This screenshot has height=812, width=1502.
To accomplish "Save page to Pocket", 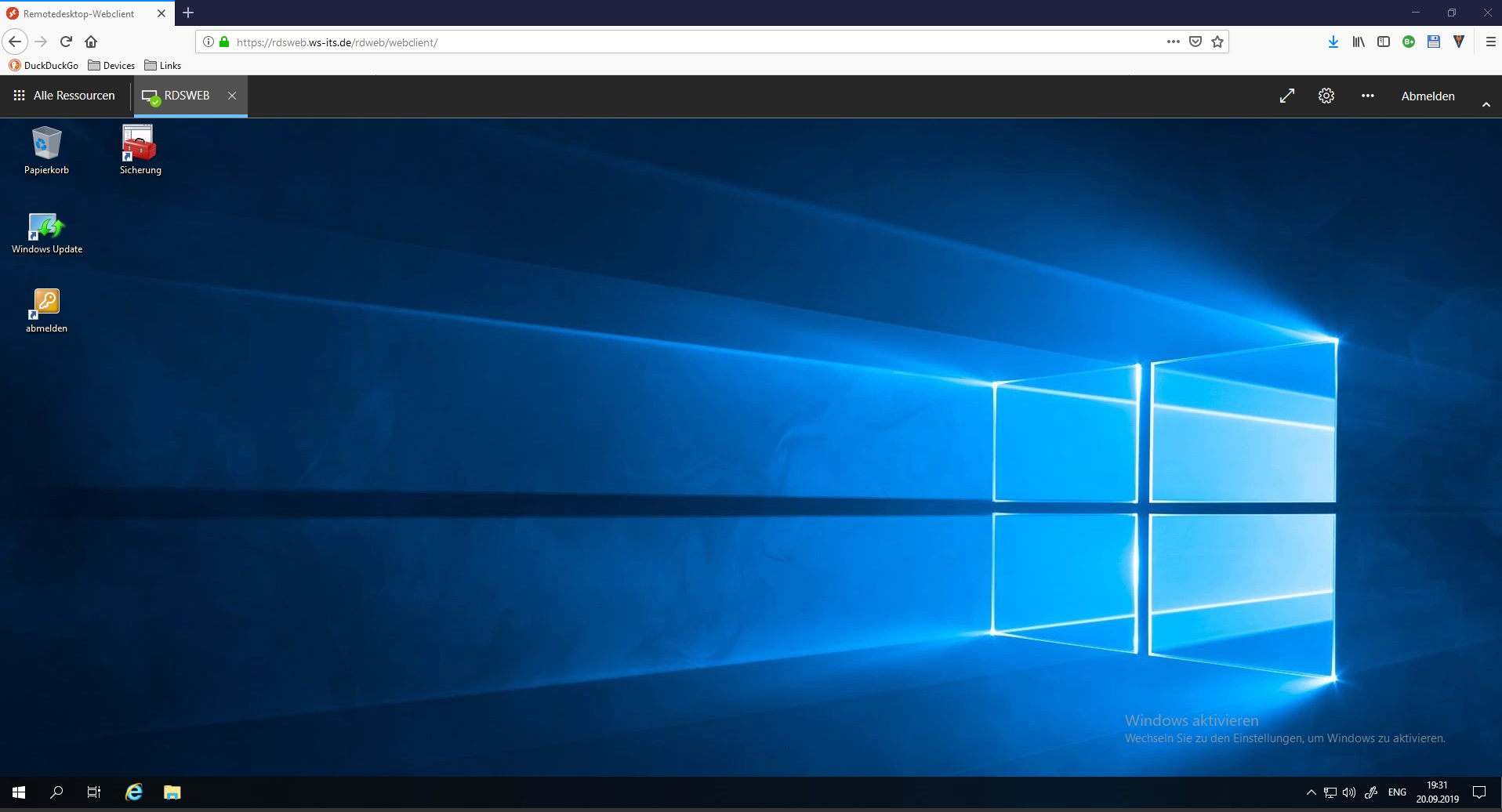I will point(1195,42).
